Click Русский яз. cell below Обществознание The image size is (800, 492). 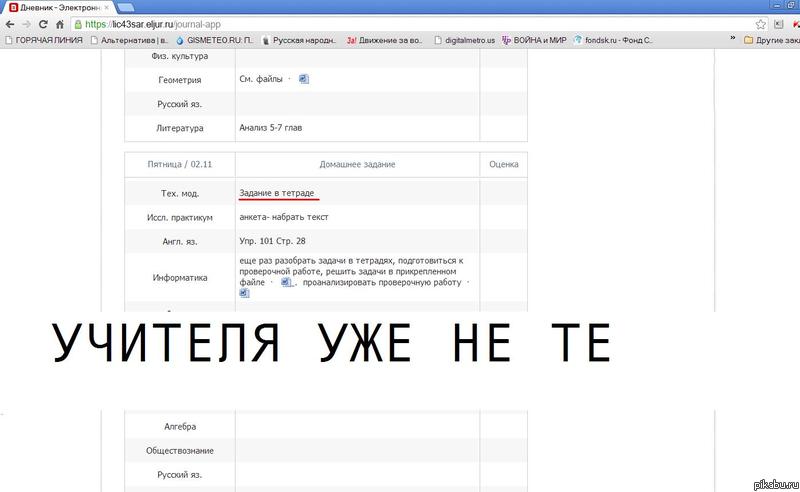point(180,475)
